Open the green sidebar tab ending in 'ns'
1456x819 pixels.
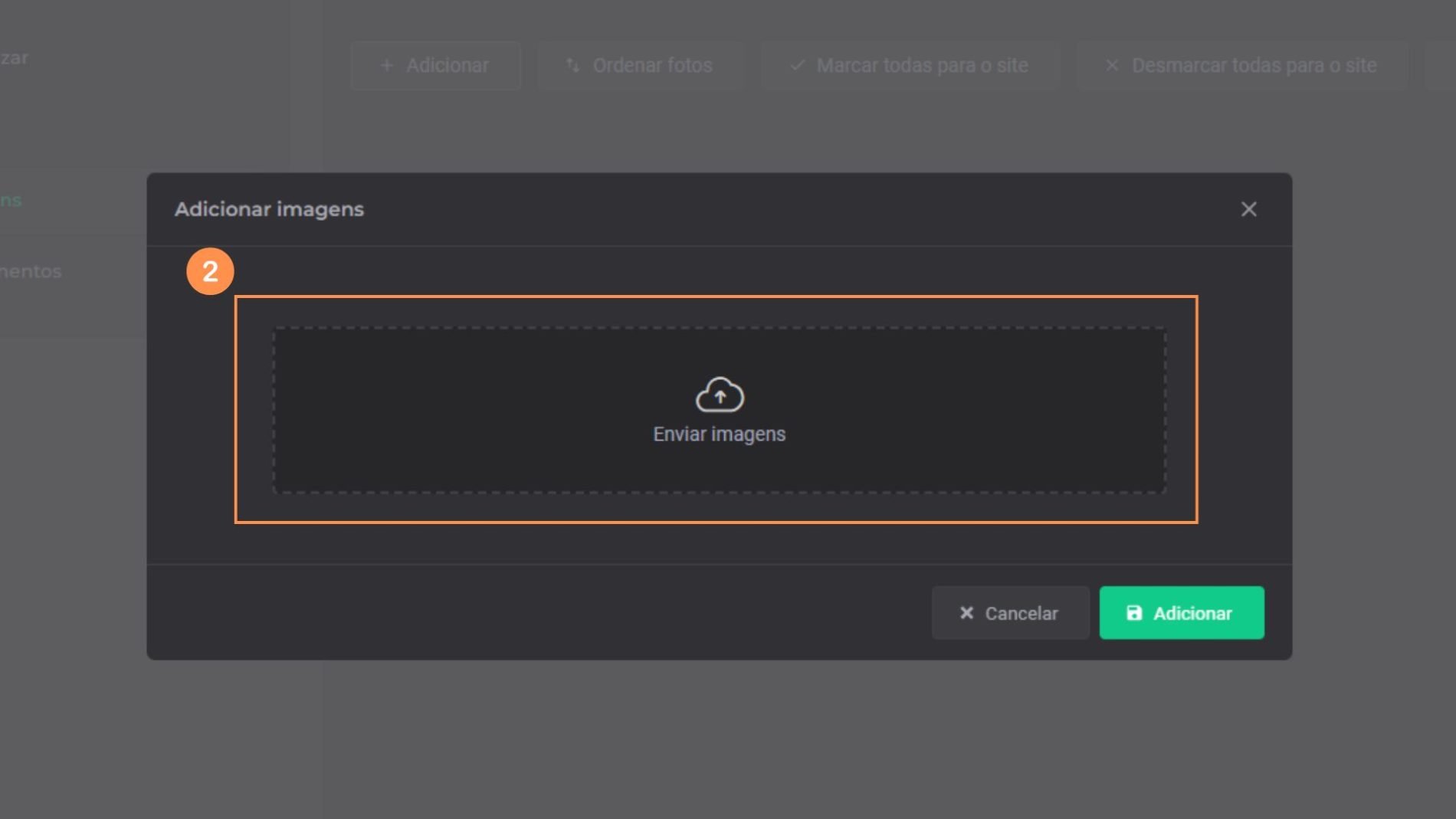pyautogui.click(x=11, y=201)
